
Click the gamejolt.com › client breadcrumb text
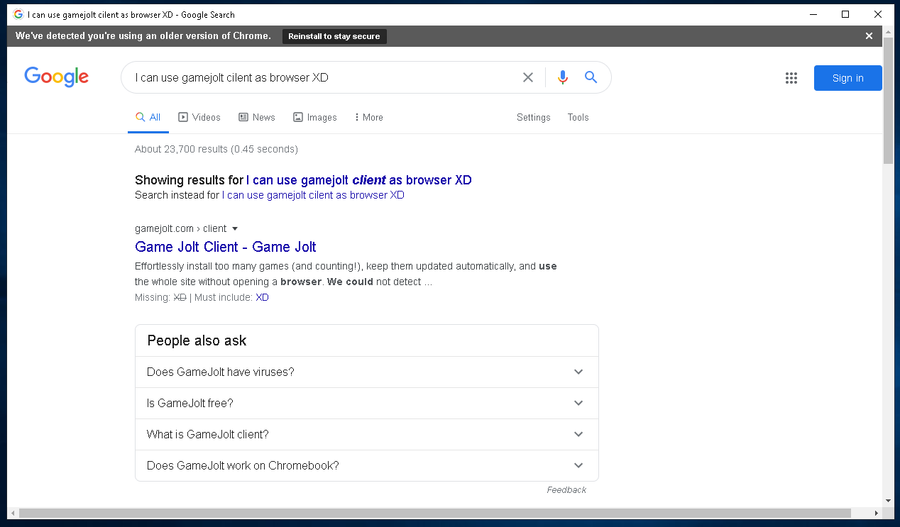pos(181,228)
